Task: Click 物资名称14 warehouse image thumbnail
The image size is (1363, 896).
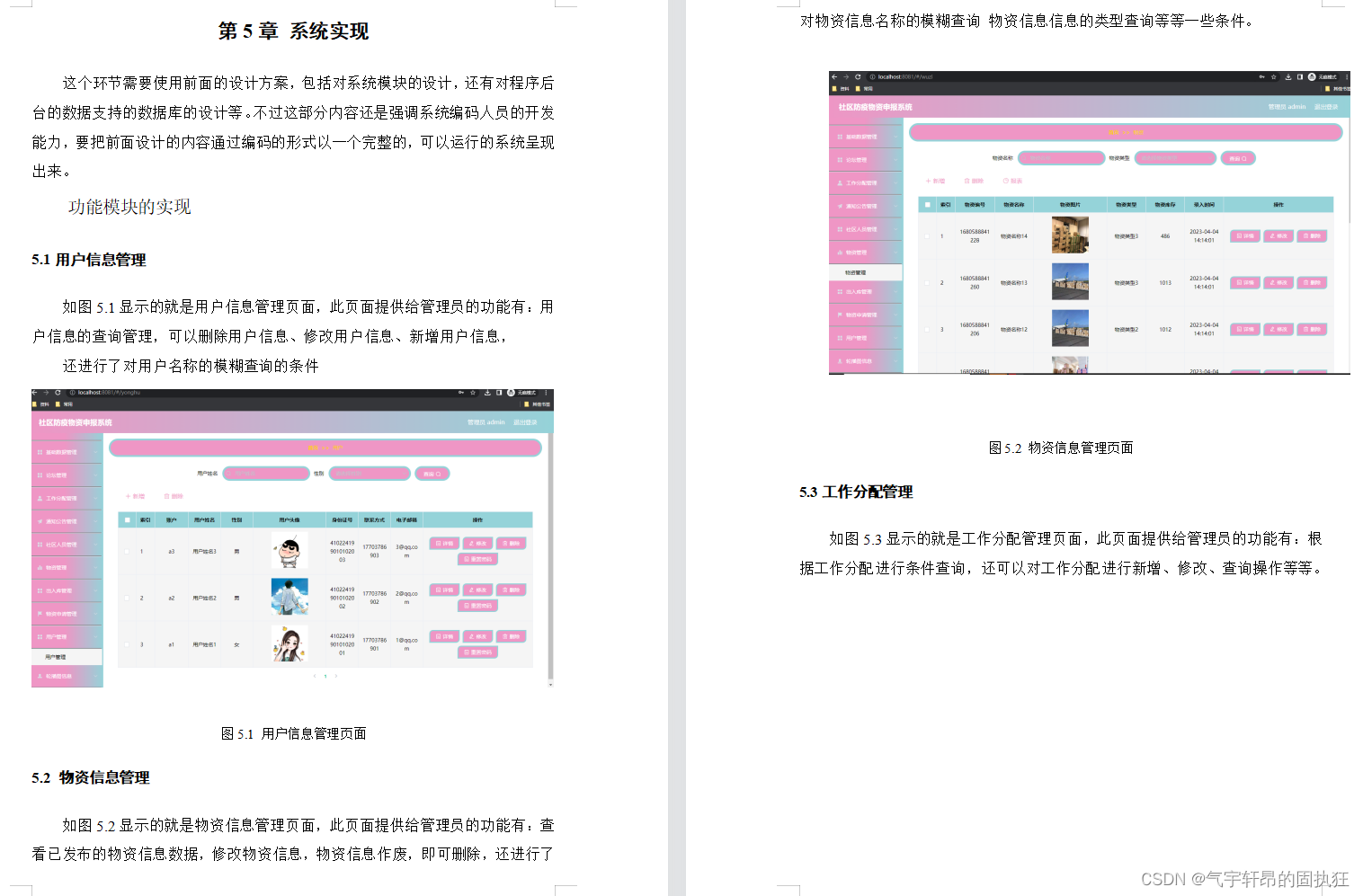Action: coord(1070,235)
